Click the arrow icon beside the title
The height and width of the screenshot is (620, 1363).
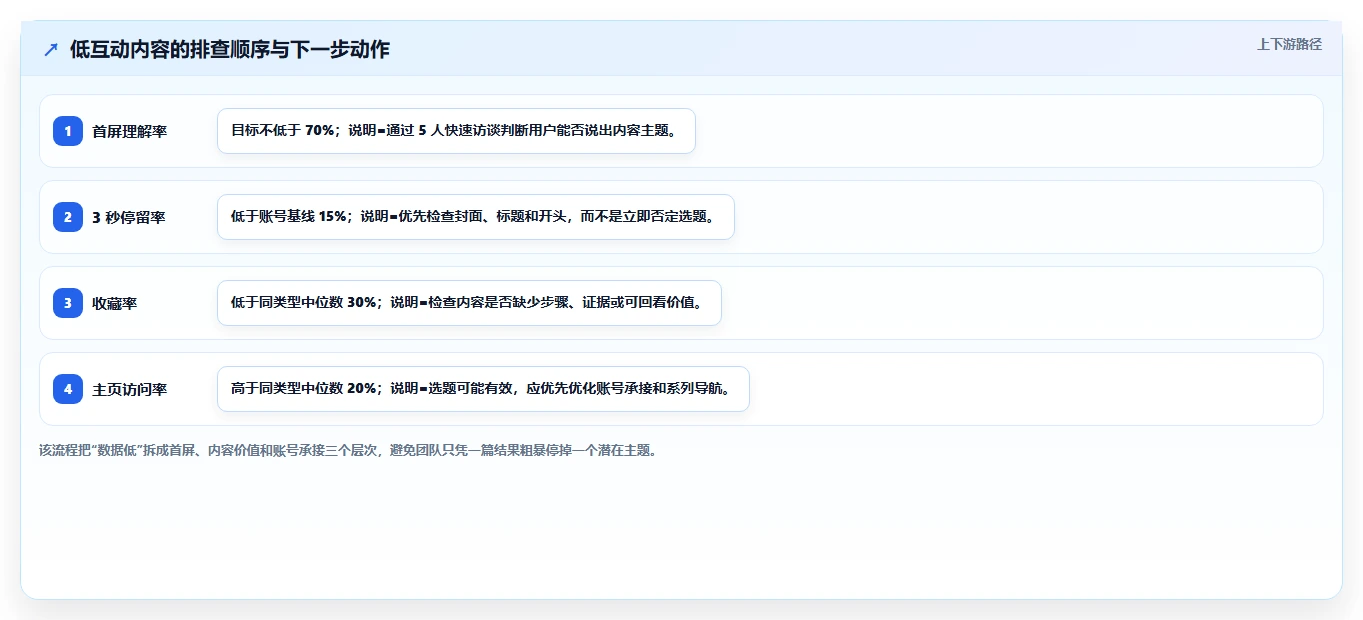tap(51, 49)
